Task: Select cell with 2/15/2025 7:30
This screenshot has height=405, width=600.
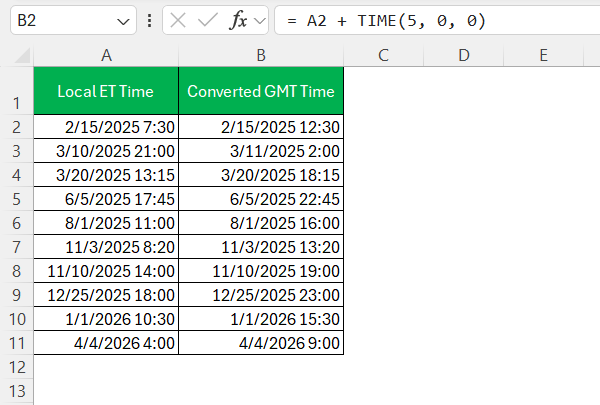Action: [106, 127]
